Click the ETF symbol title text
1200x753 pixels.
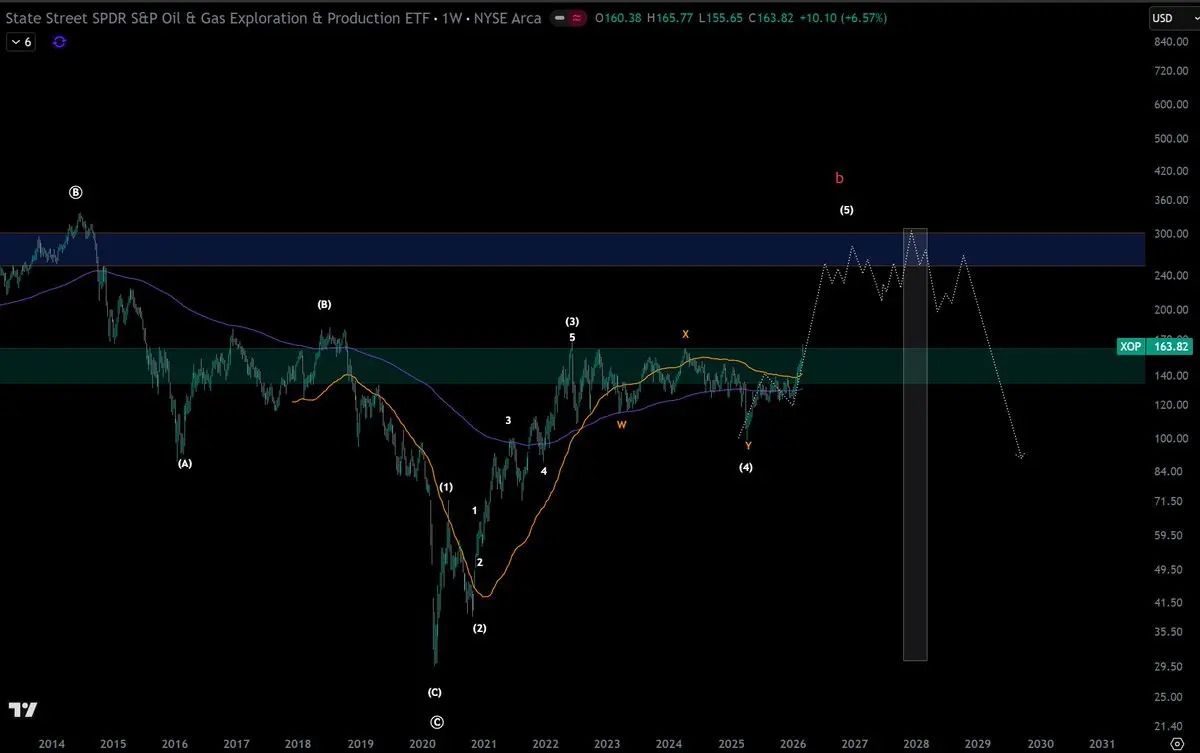coord(216,18)
